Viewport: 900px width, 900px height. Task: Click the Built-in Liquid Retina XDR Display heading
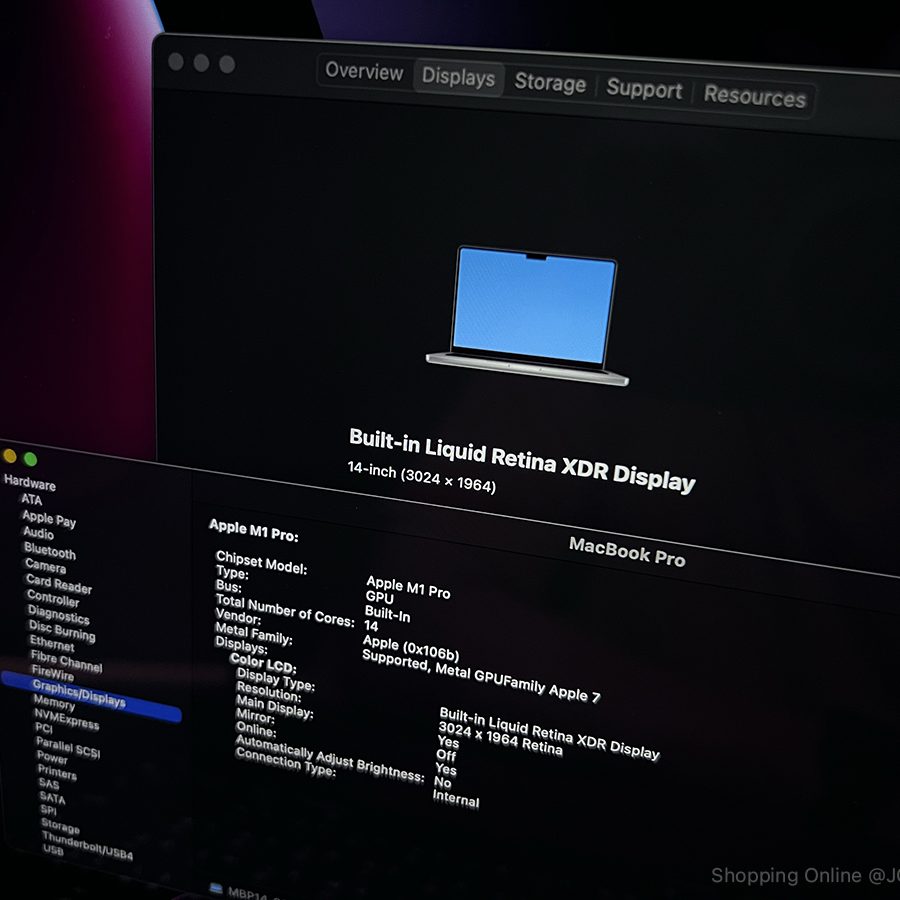(x=522, y=460)
